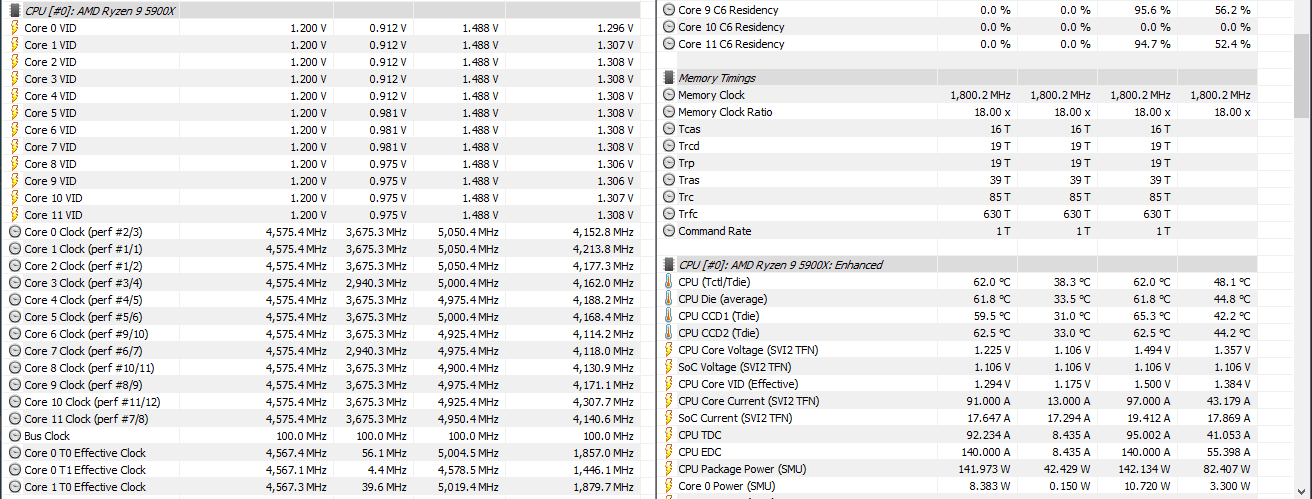Click the lightning icon beside CPU Package Power (SMU)
1312x499 pixels.
(669, 469)
